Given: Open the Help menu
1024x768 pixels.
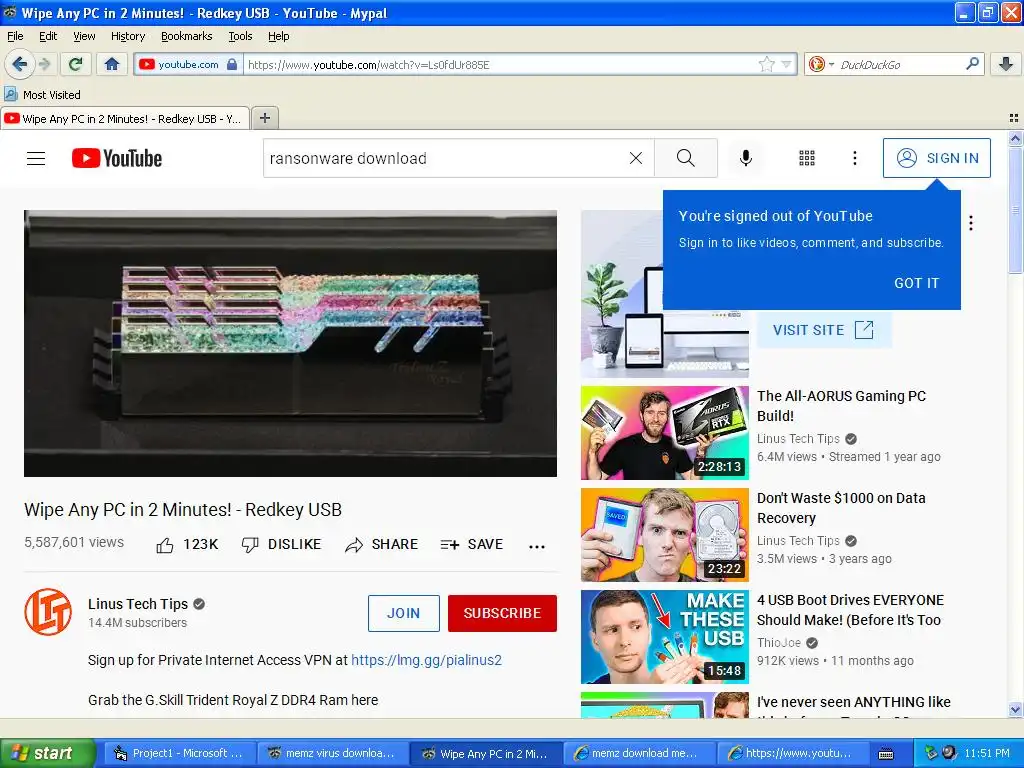Looking at the screenshot, I should point(278,36).
